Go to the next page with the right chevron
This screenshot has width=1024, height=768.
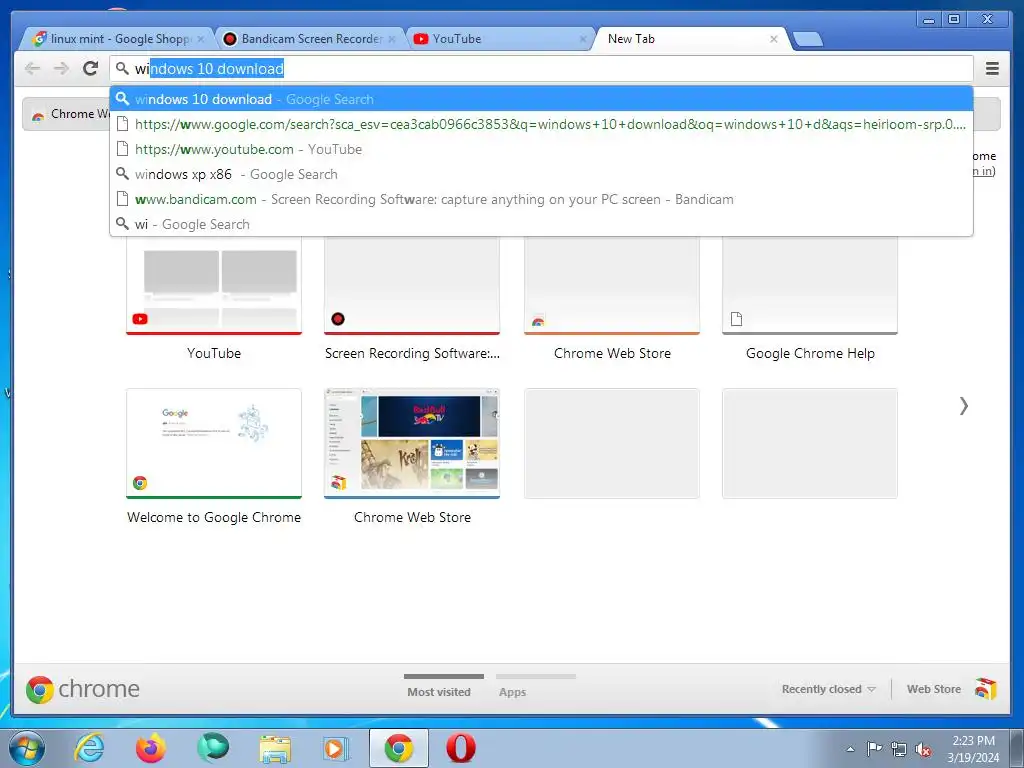pyautogui.click(x=963, y=406)
